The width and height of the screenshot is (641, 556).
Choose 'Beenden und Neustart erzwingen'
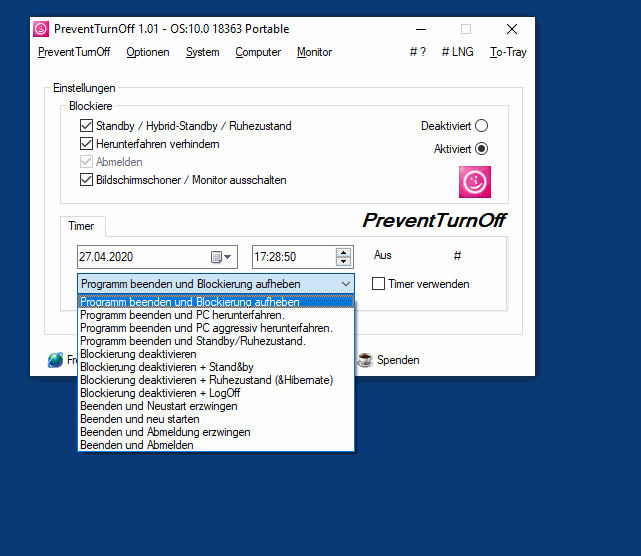coord(216,406)
